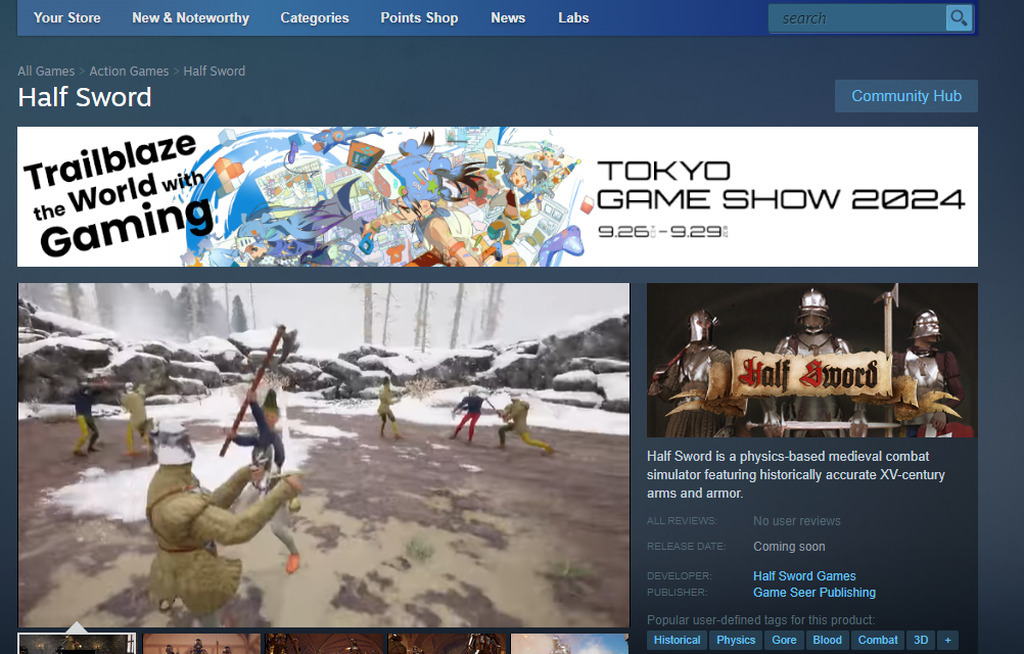Click the Half Sword game logo image
The width and height of the screenshot is (1024, 654).
pyautogui.click(x=812, y=361)
